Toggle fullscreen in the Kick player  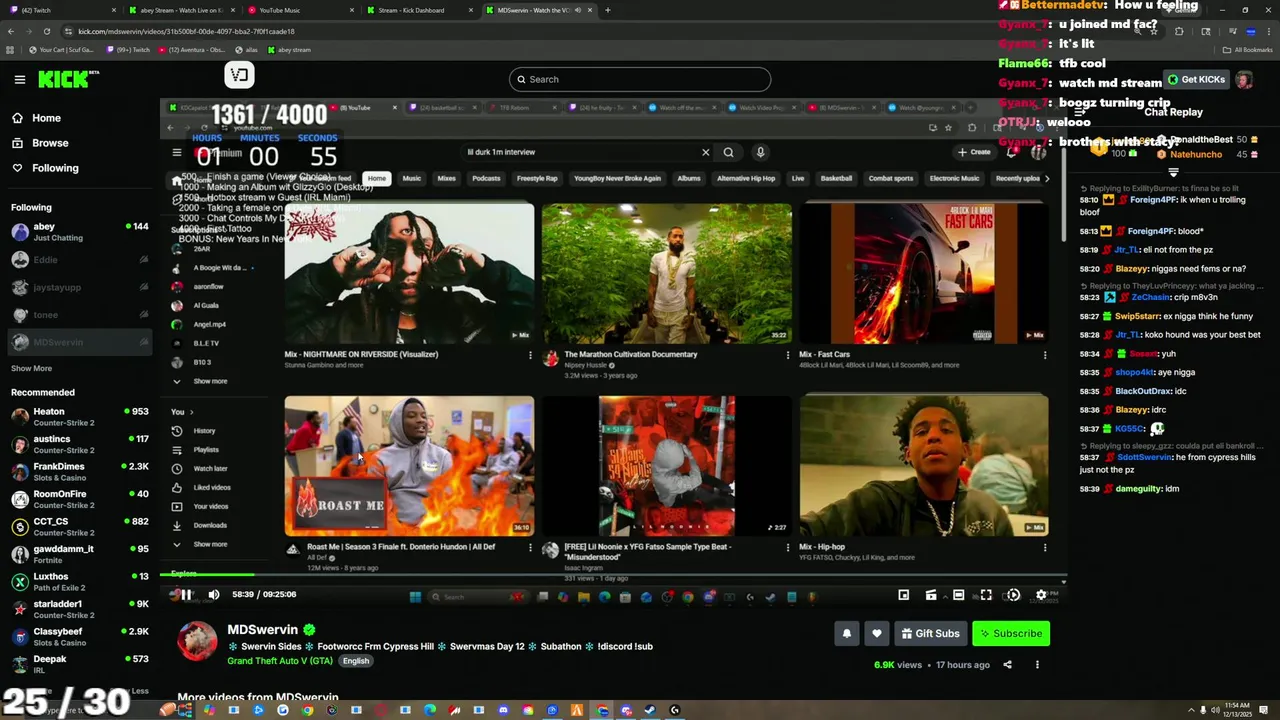pos(986,595)
